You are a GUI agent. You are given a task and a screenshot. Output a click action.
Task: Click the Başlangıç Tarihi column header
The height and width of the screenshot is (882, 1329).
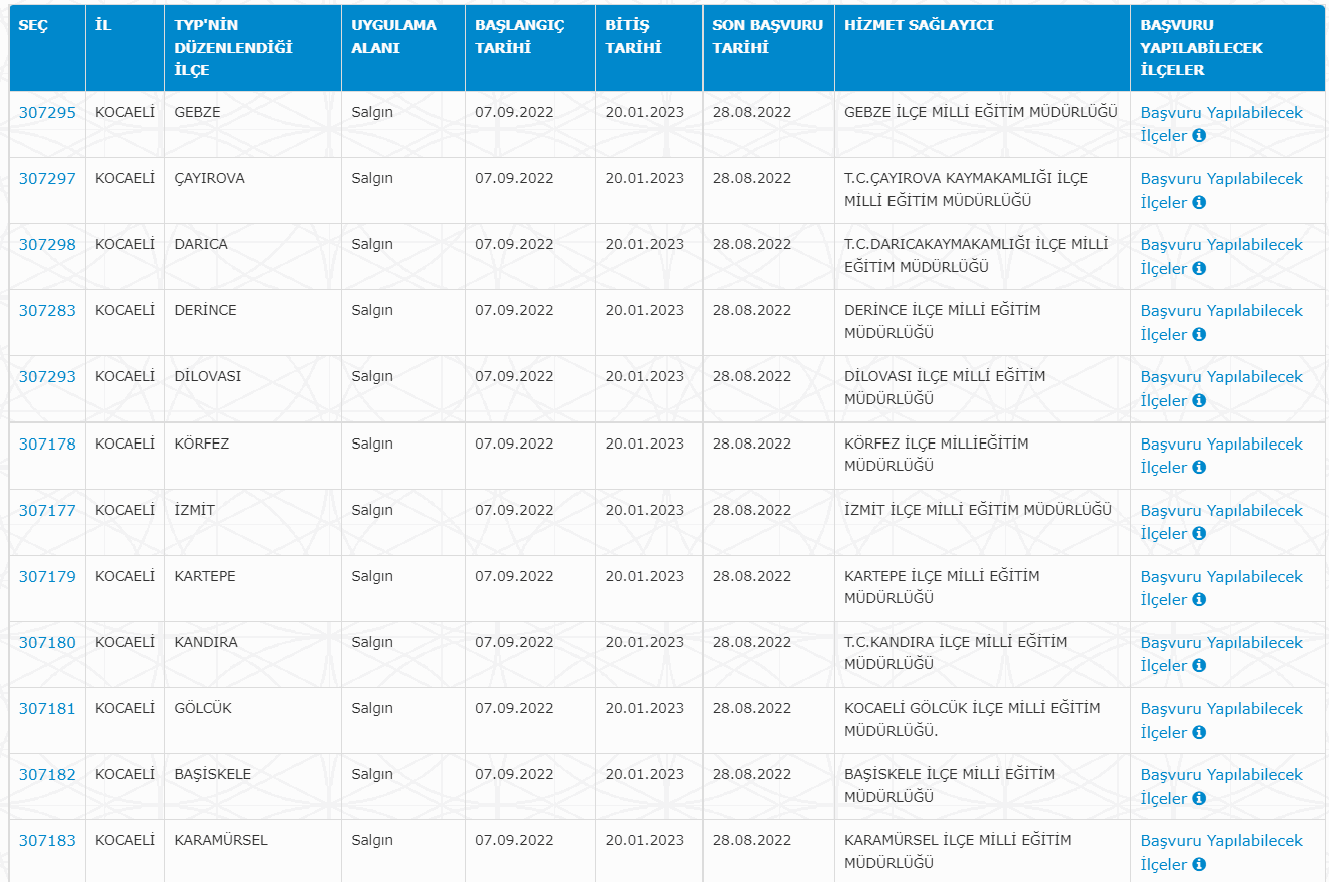pos(519,36)
